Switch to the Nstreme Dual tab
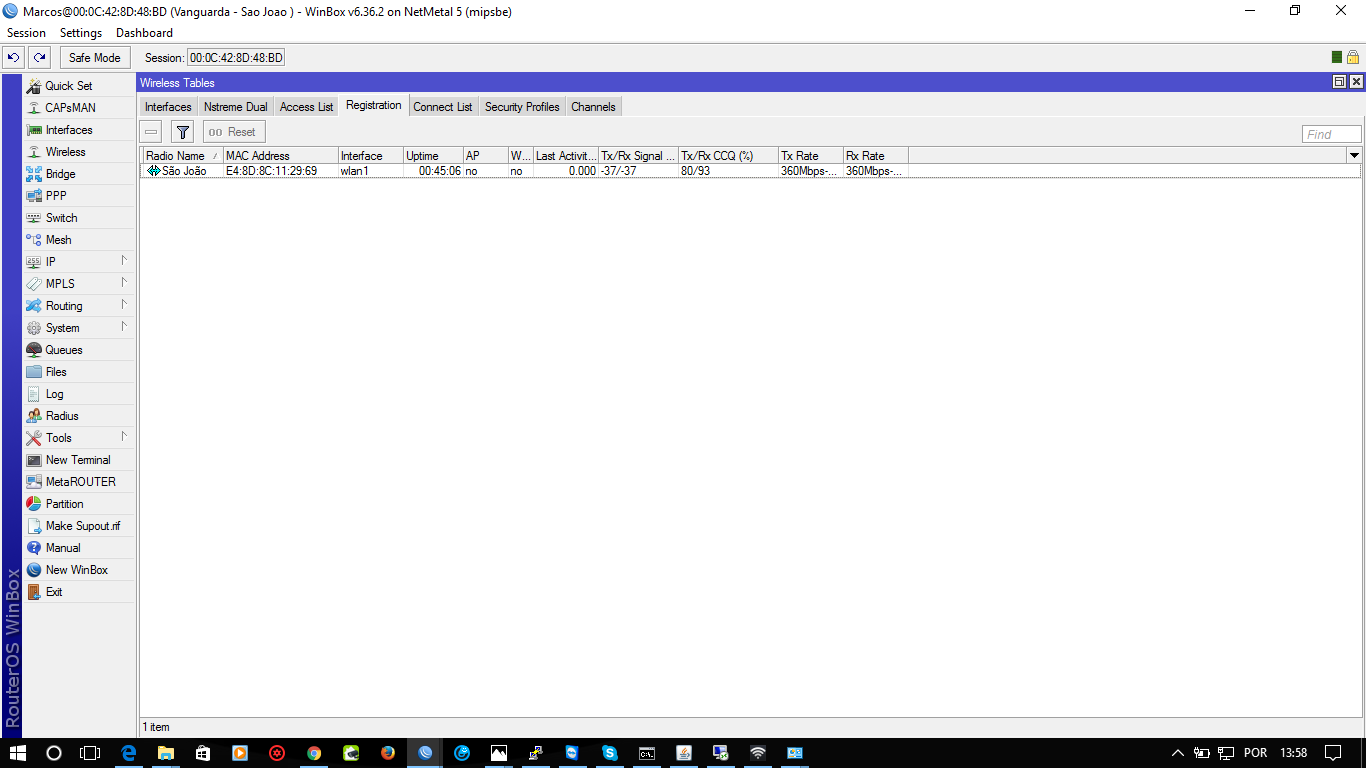1366x768 pixels. click(x=236, y=107)
